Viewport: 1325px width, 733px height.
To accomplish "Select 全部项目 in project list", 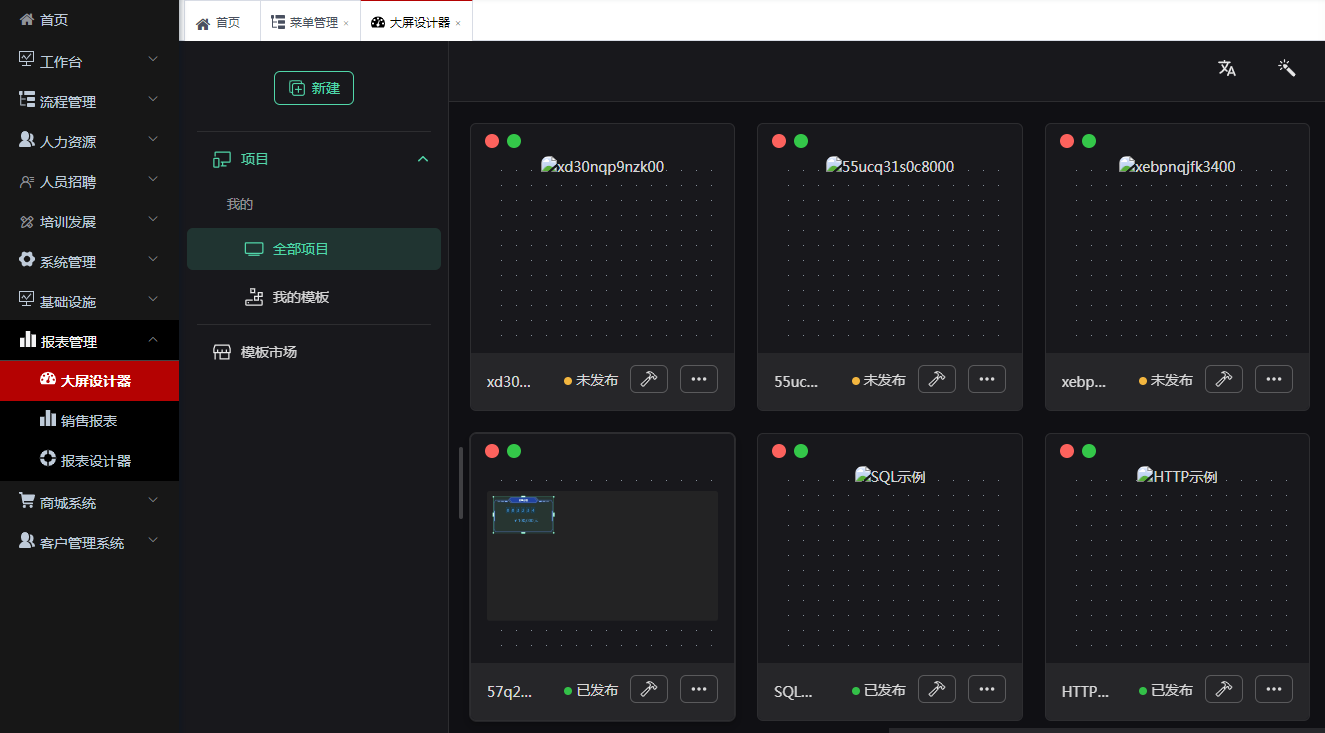I will click(x=314, y=249).
